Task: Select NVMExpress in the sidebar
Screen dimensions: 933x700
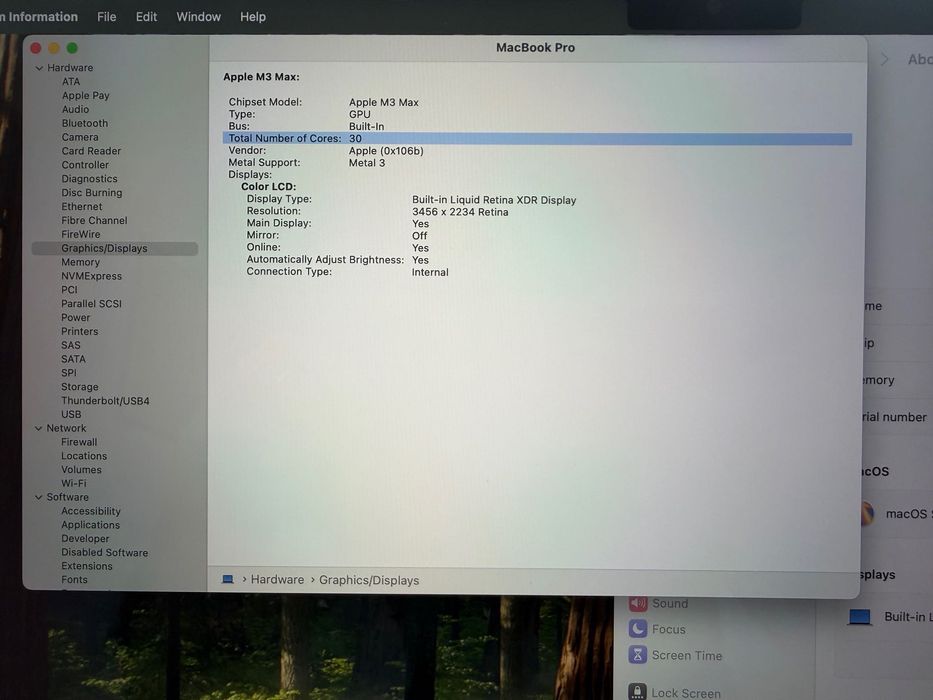Action: pyautogui.click(x=91, y=276)
